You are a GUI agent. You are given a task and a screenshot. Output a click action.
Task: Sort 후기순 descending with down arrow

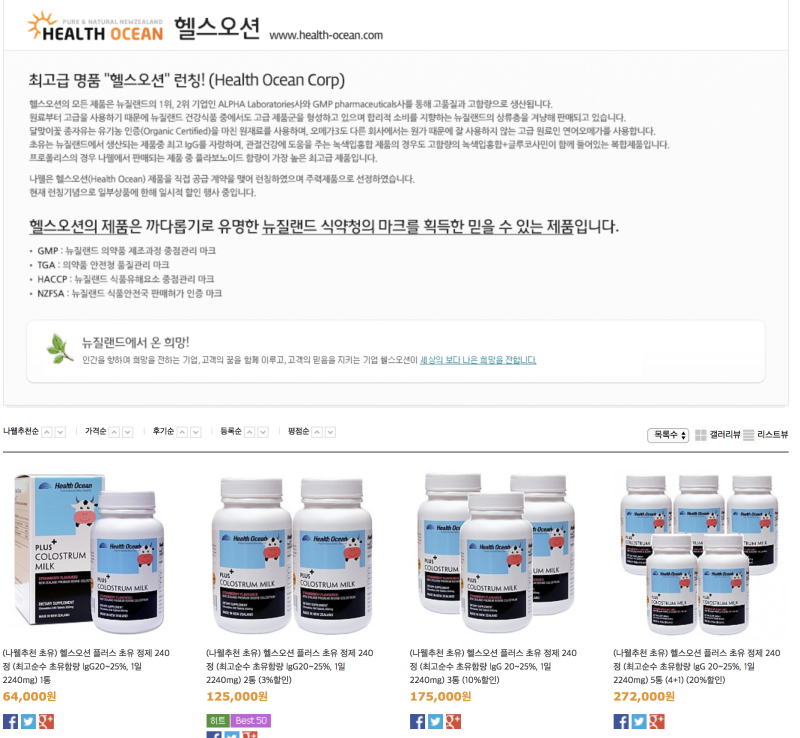click(195, 432)
